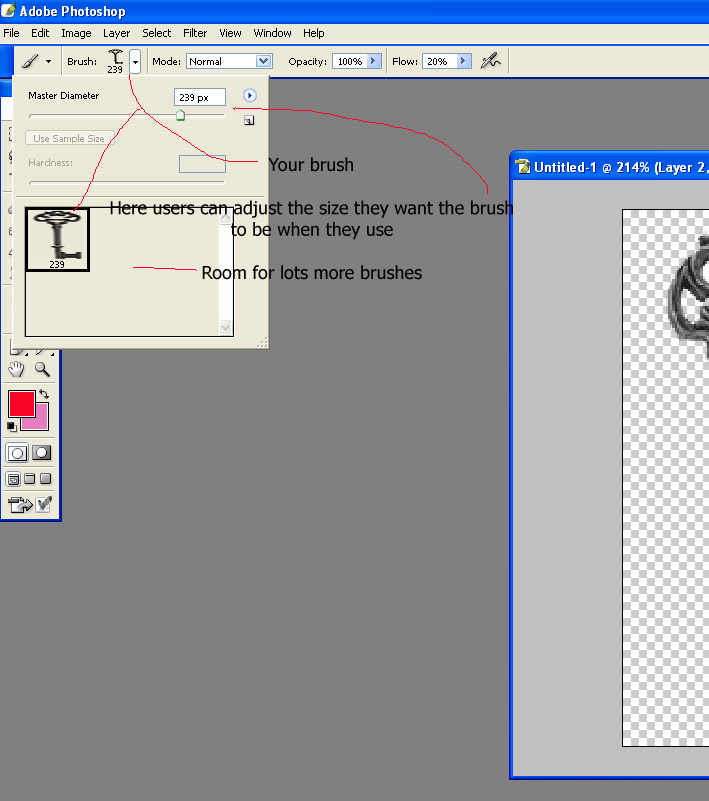This screenshot has width=709, height=801.
Task: Open the View menu
Action: point(230,33)
